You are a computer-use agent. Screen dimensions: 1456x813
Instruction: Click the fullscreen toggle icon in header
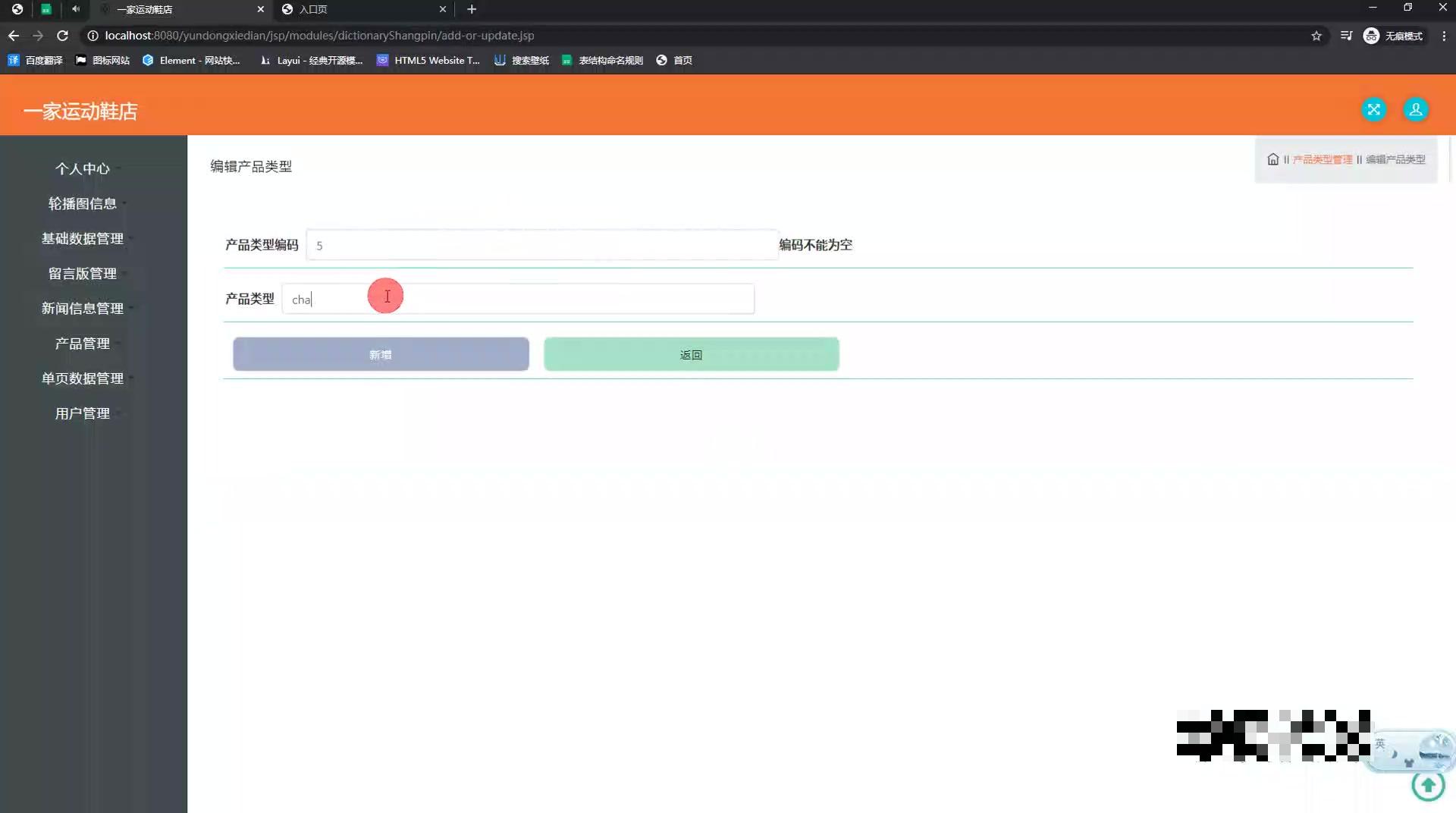1373,110
